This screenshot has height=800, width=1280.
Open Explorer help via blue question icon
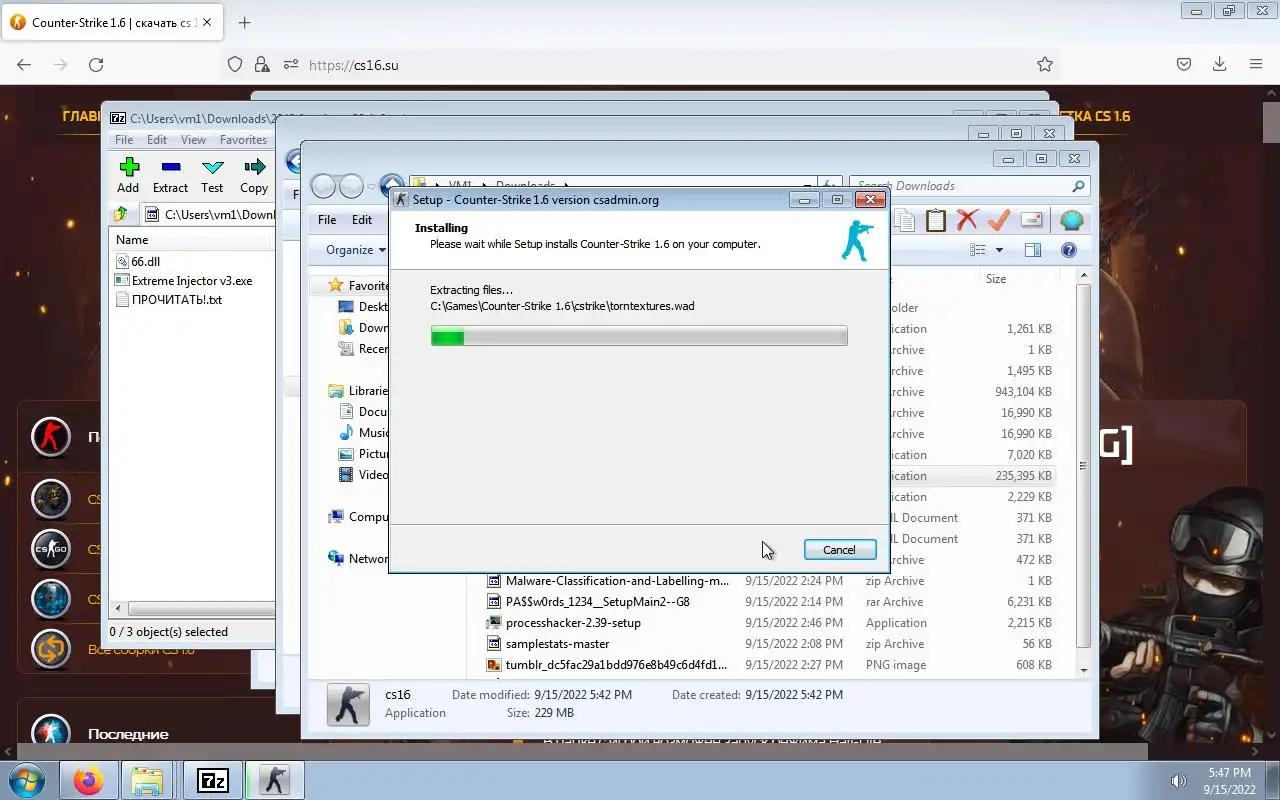[1068, 250]
